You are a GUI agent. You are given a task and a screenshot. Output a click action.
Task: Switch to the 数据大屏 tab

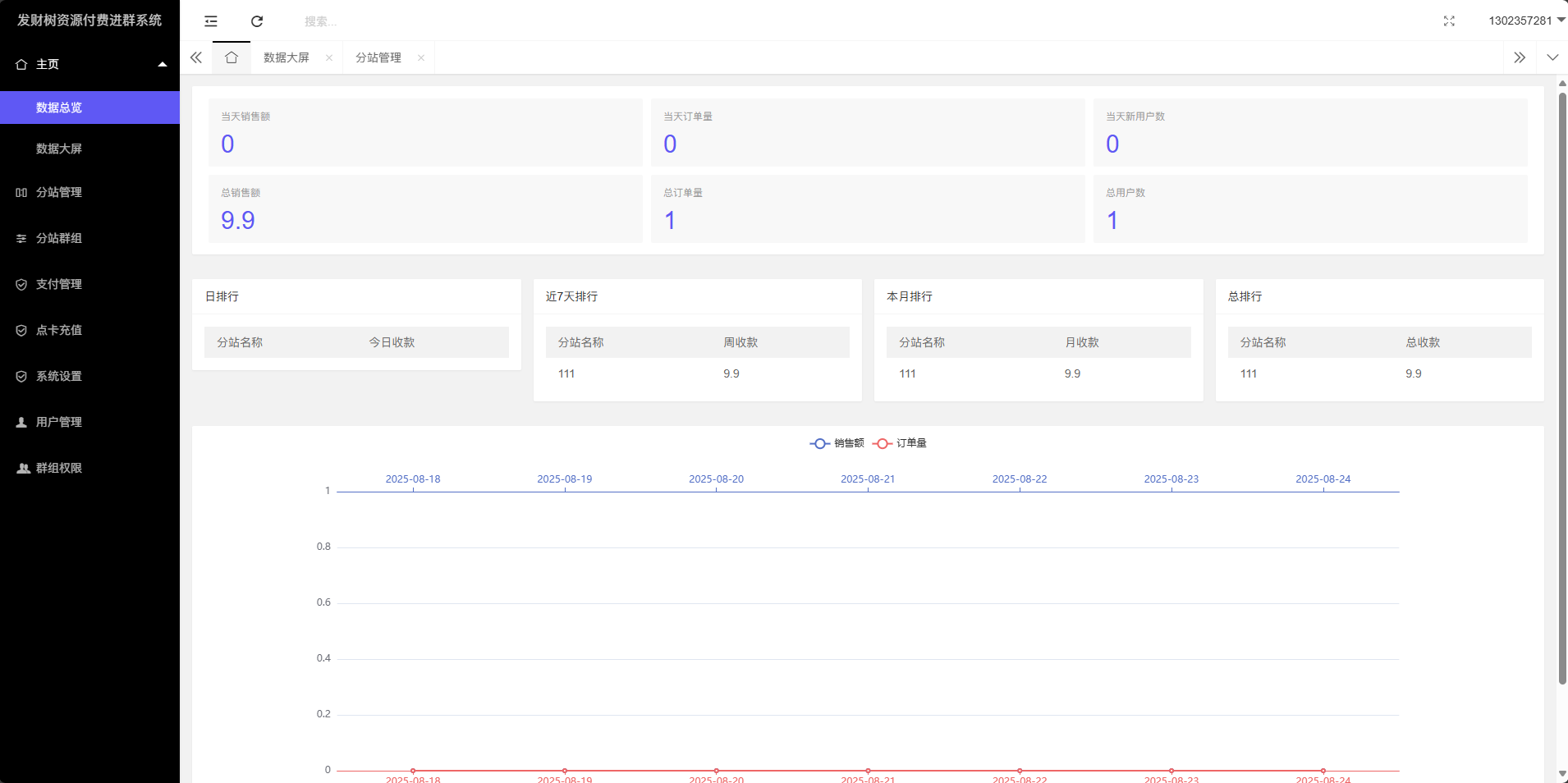[287, 57]
